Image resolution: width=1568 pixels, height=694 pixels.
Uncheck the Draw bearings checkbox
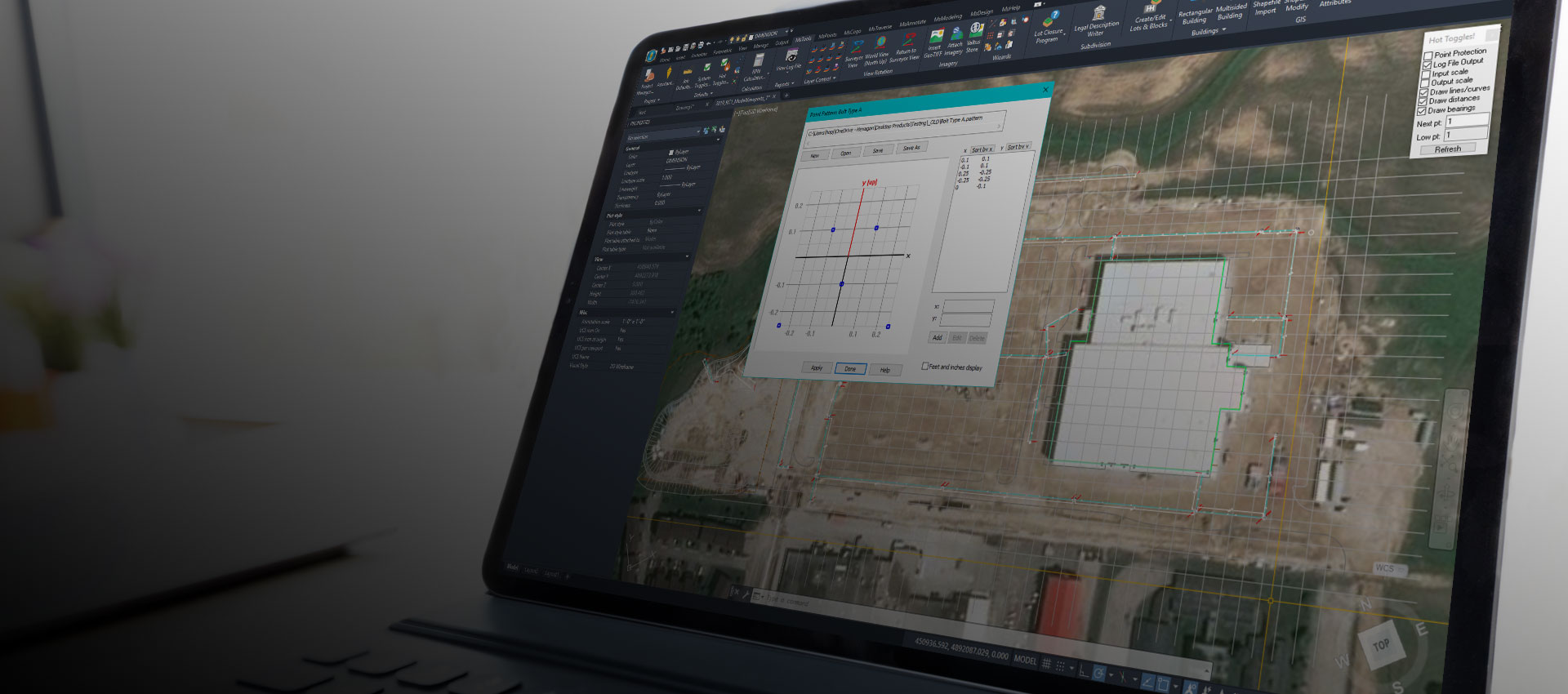1421,111
